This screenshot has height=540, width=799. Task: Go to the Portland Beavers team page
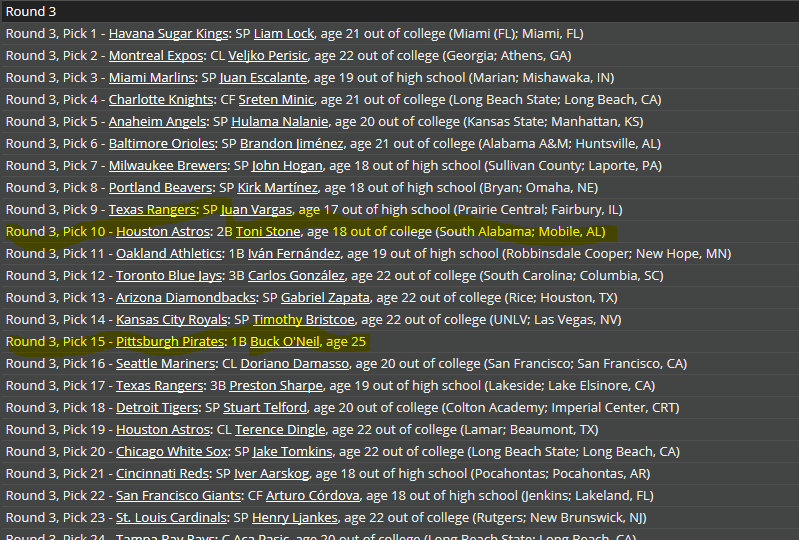click(x=160, y=187)
